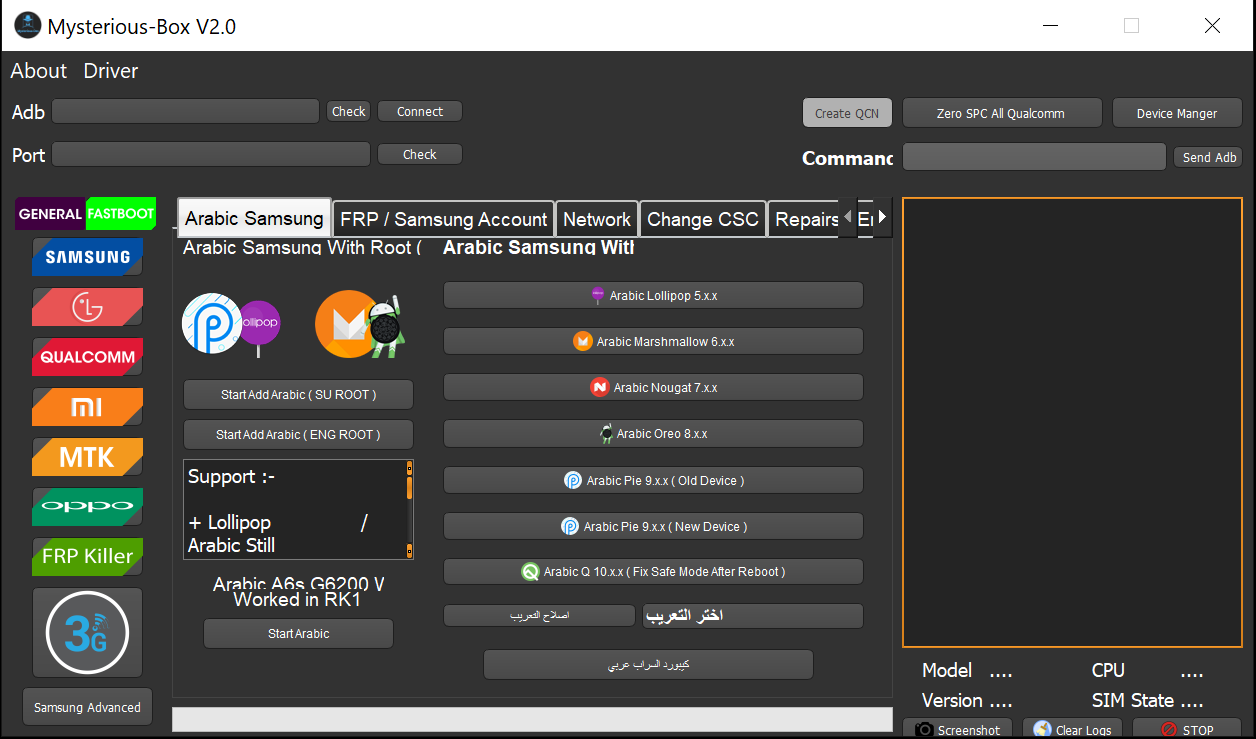Screen dimensions: 1256x739
Task: Open the Samsung brand section
Action: pyautogui.click(x=87, y=257)
